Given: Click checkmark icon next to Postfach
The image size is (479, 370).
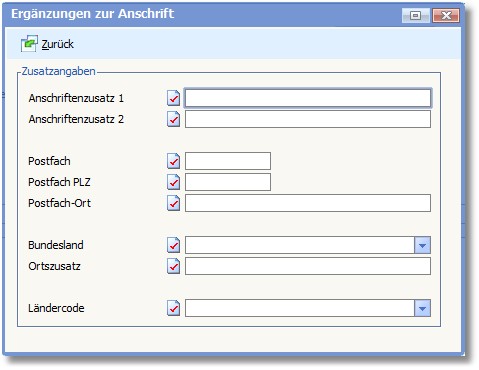Looking at the screenshot, I should pos(173,161).
